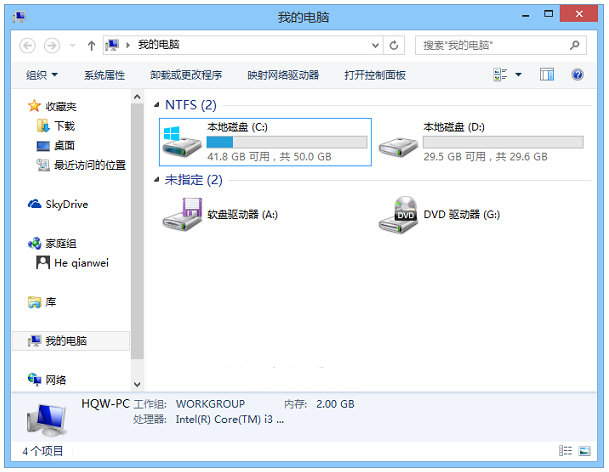Image resolution: width=609 pixels, height=472 pixels.
Task: Click the Intel(R) Core(TM) i3 text
Action: point(230,420)
